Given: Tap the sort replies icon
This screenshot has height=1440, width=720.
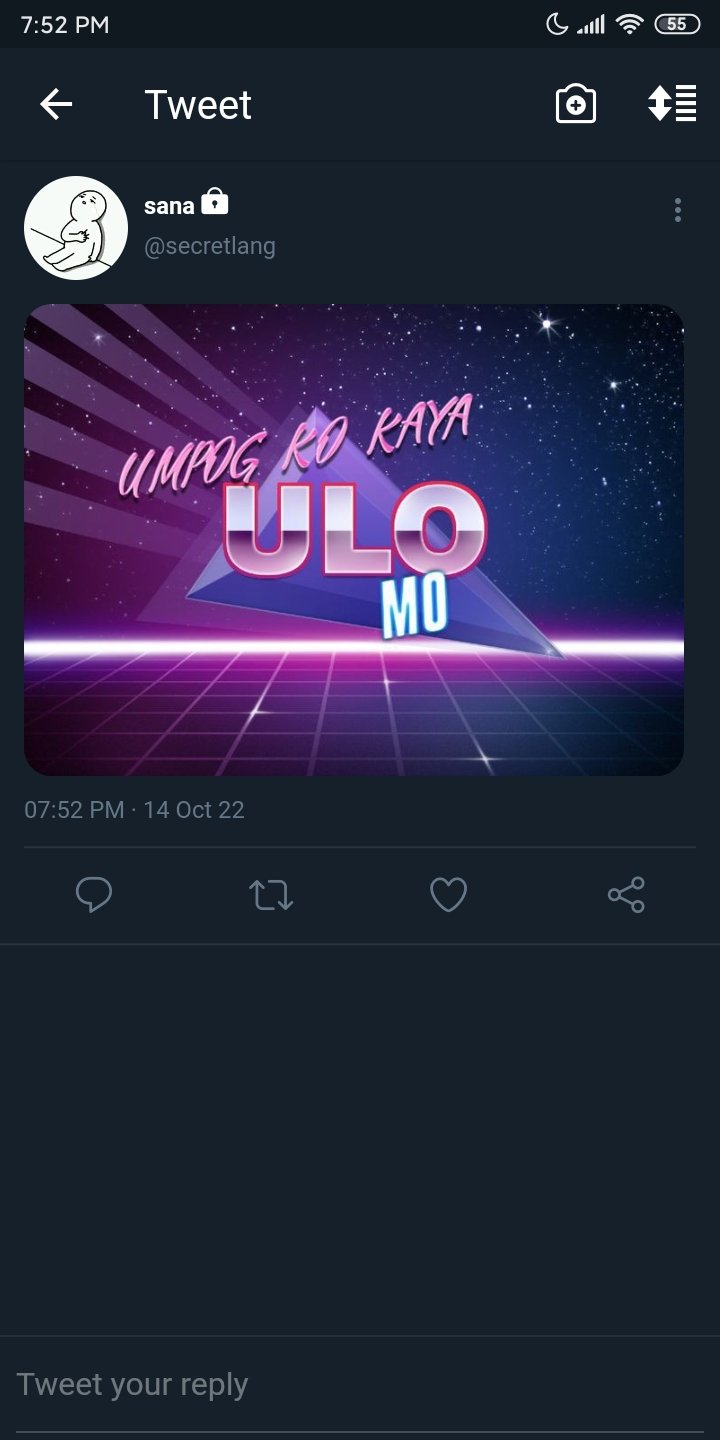Looking at the screenshot, I should pyautogui.click(x=672, y=104).
